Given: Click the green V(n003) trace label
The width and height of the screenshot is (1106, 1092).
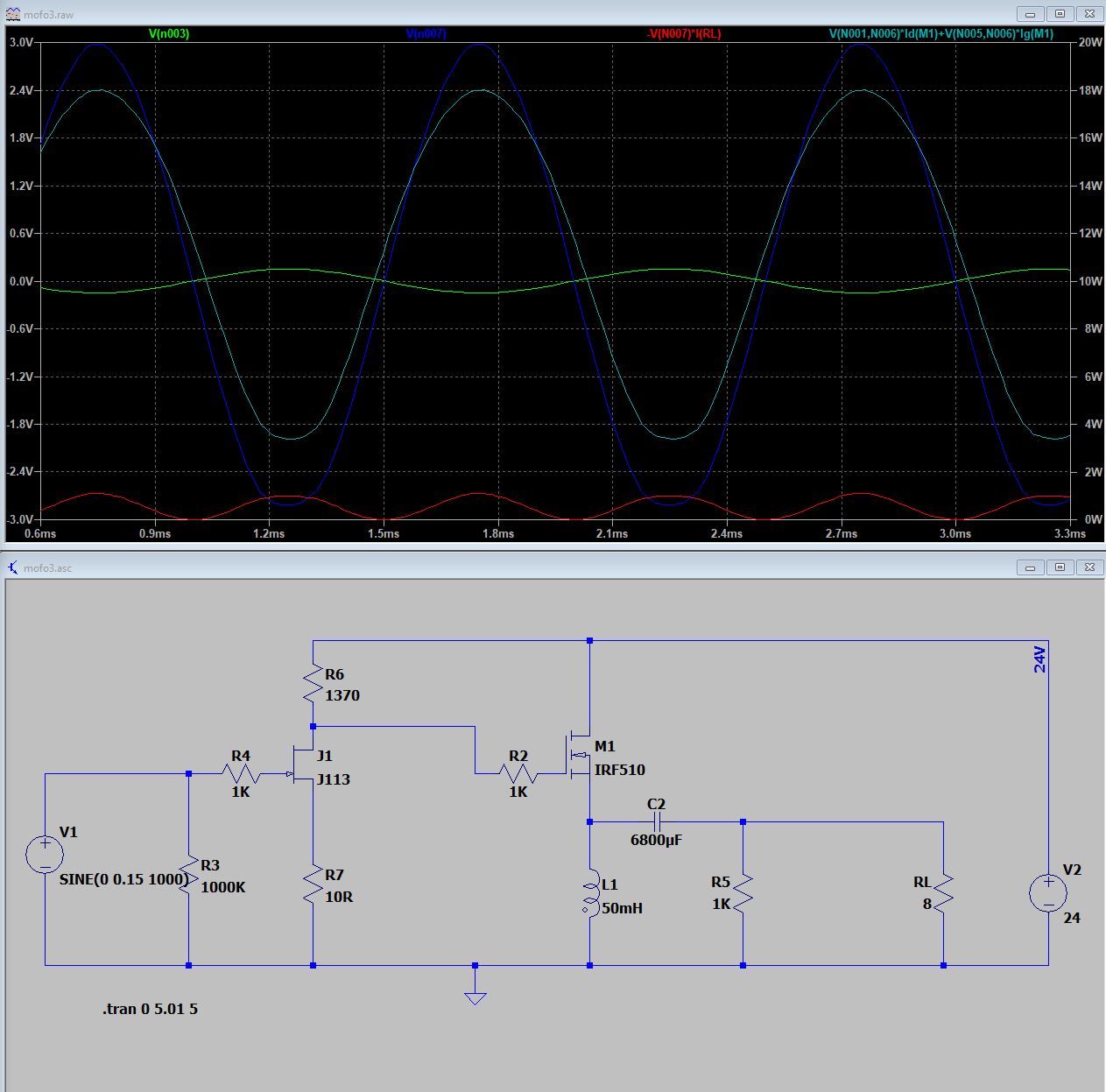Looking at the screenshot, I should (x=169, y=34).
